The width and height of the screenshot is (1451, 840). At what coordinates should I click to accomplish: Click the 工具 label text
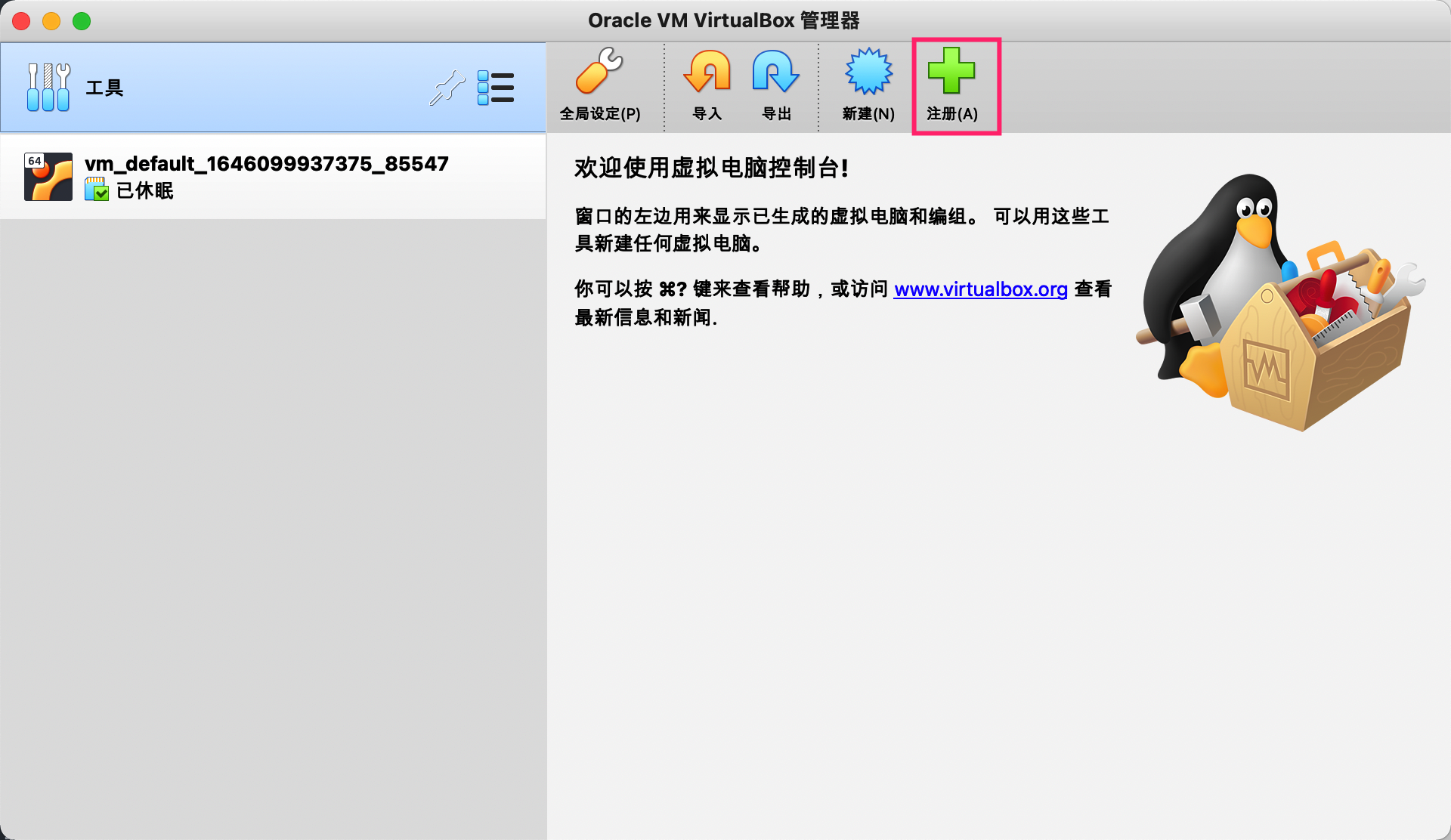[x=104, y=88]
